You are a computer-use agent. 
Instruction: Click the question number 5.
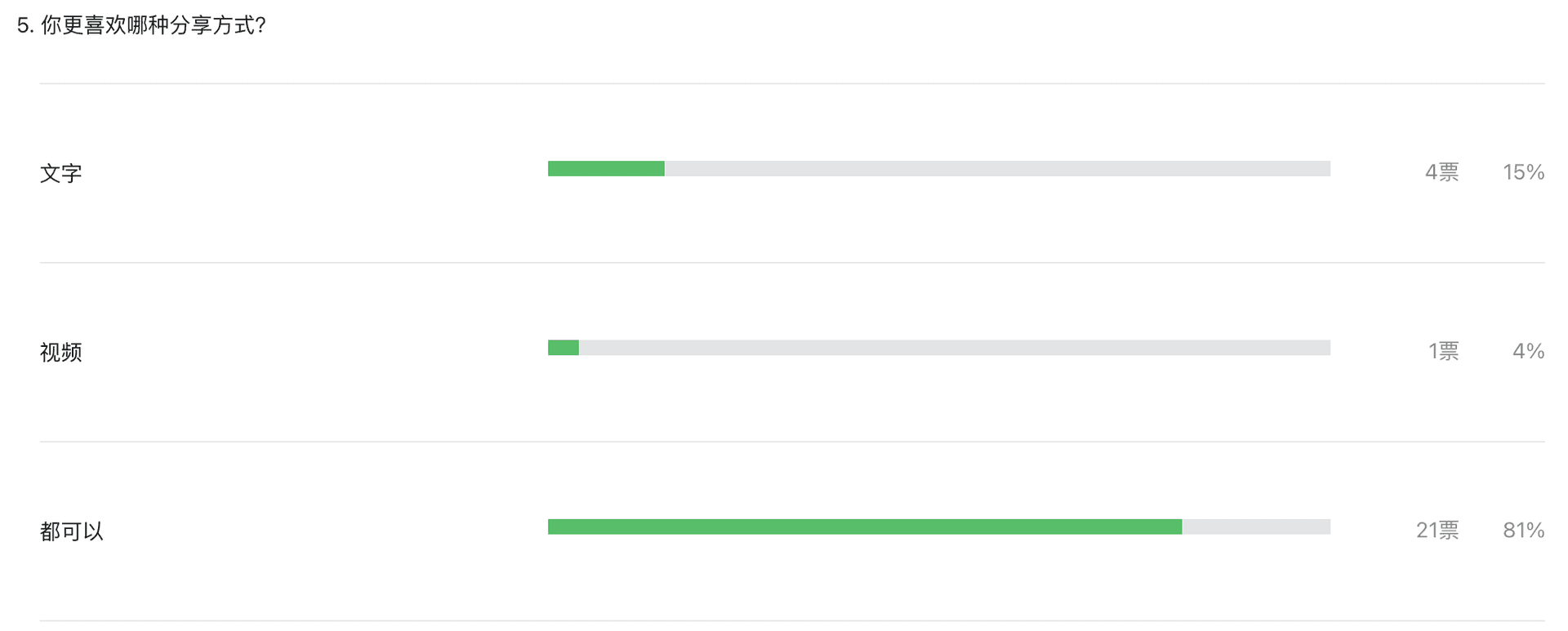point(25,25)
